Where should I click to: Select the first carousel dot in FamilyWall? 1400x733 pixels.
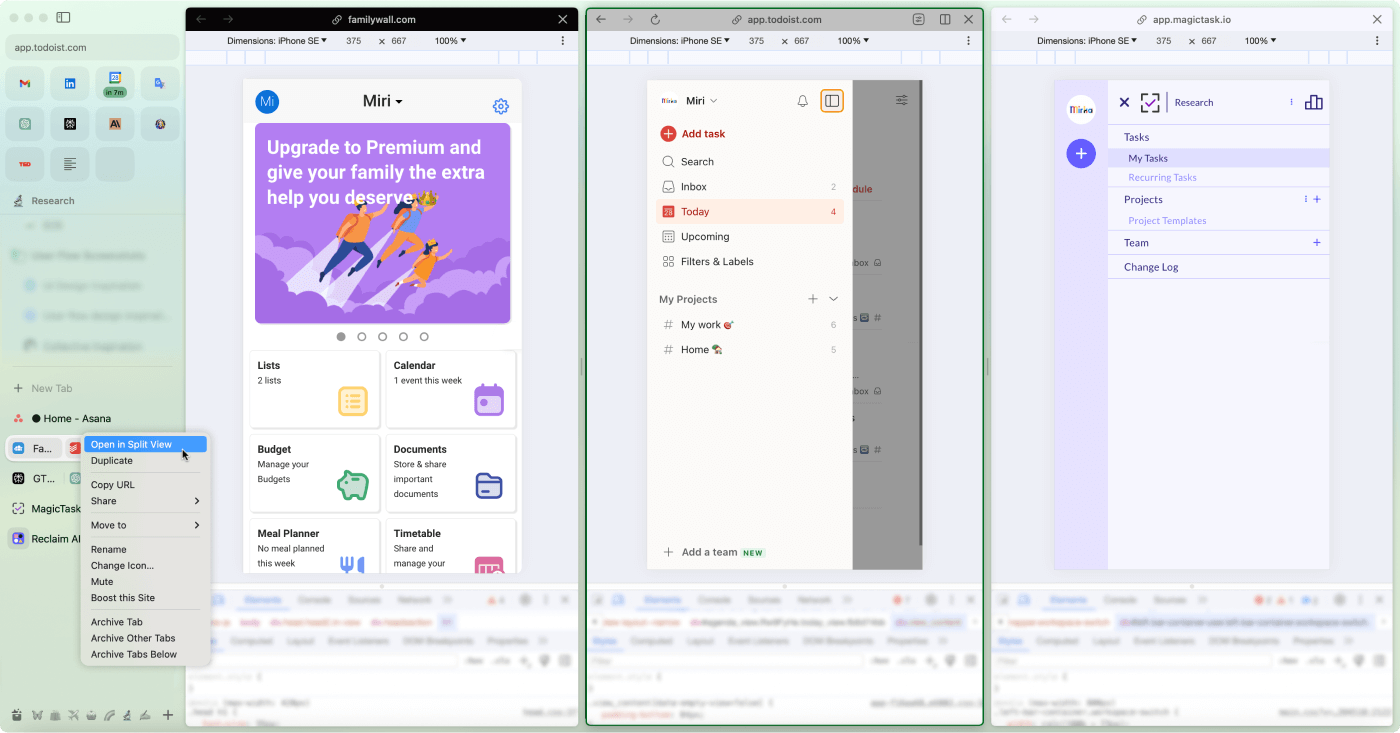tap(341, 337)
